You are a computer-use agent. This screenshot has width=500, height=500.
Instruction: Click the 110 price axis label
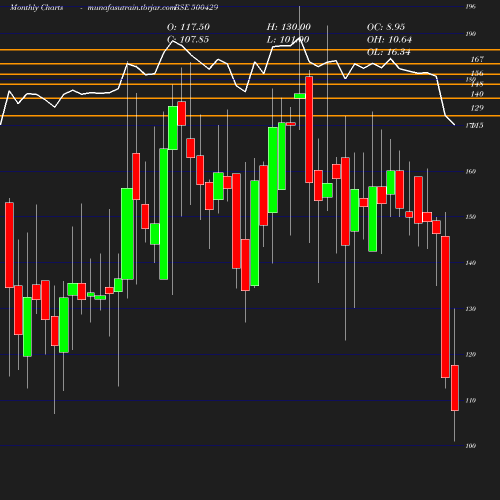pos(471,400)
